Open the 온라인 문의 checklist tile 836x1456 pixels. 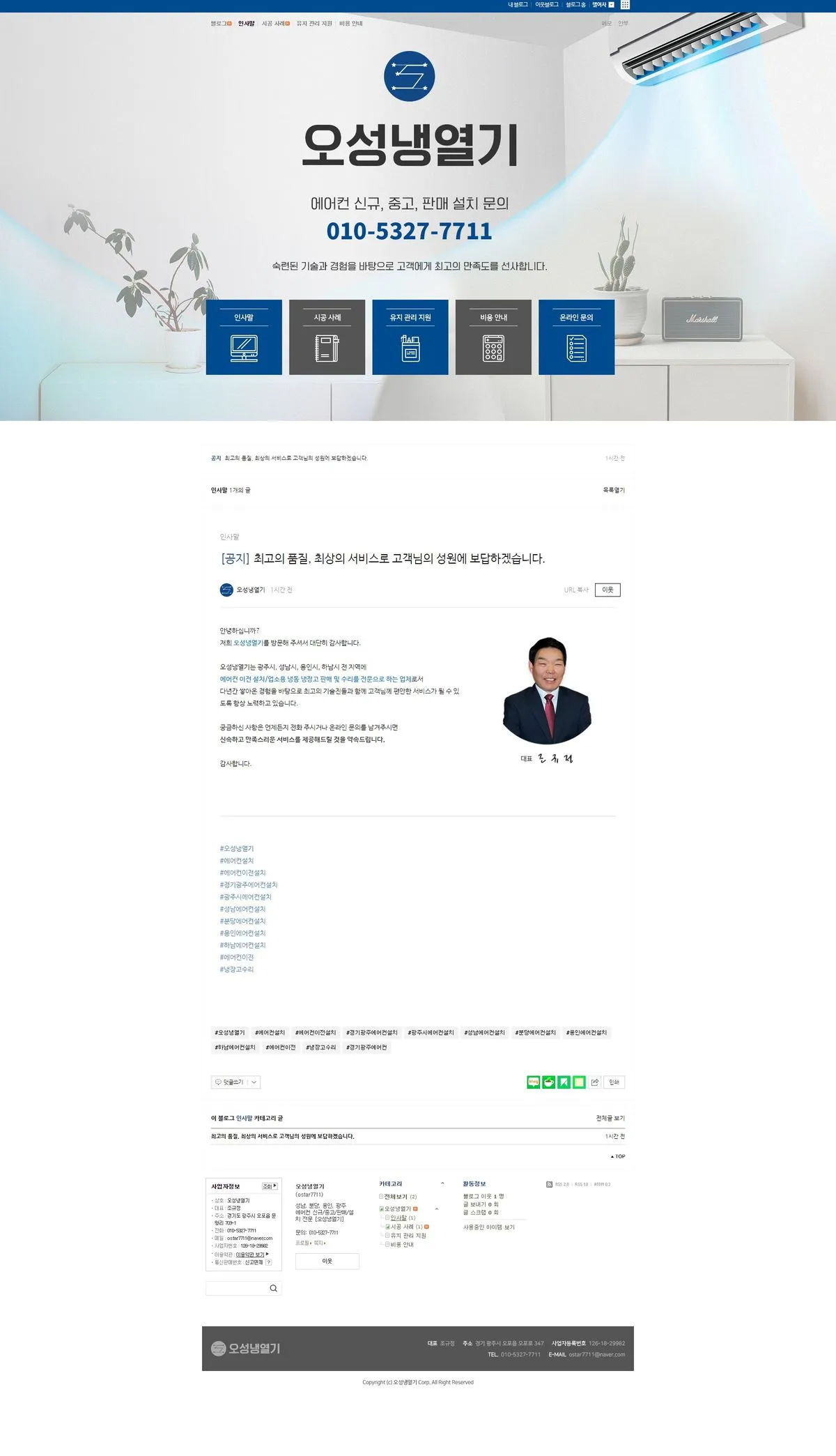coord(576,337)
